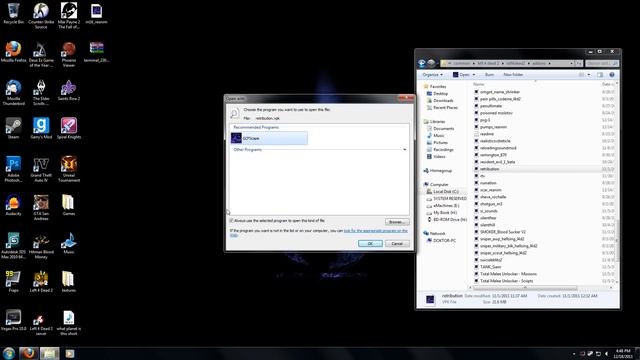
Task: Open Firefox from the taskbar
Action: coord(29,353)
